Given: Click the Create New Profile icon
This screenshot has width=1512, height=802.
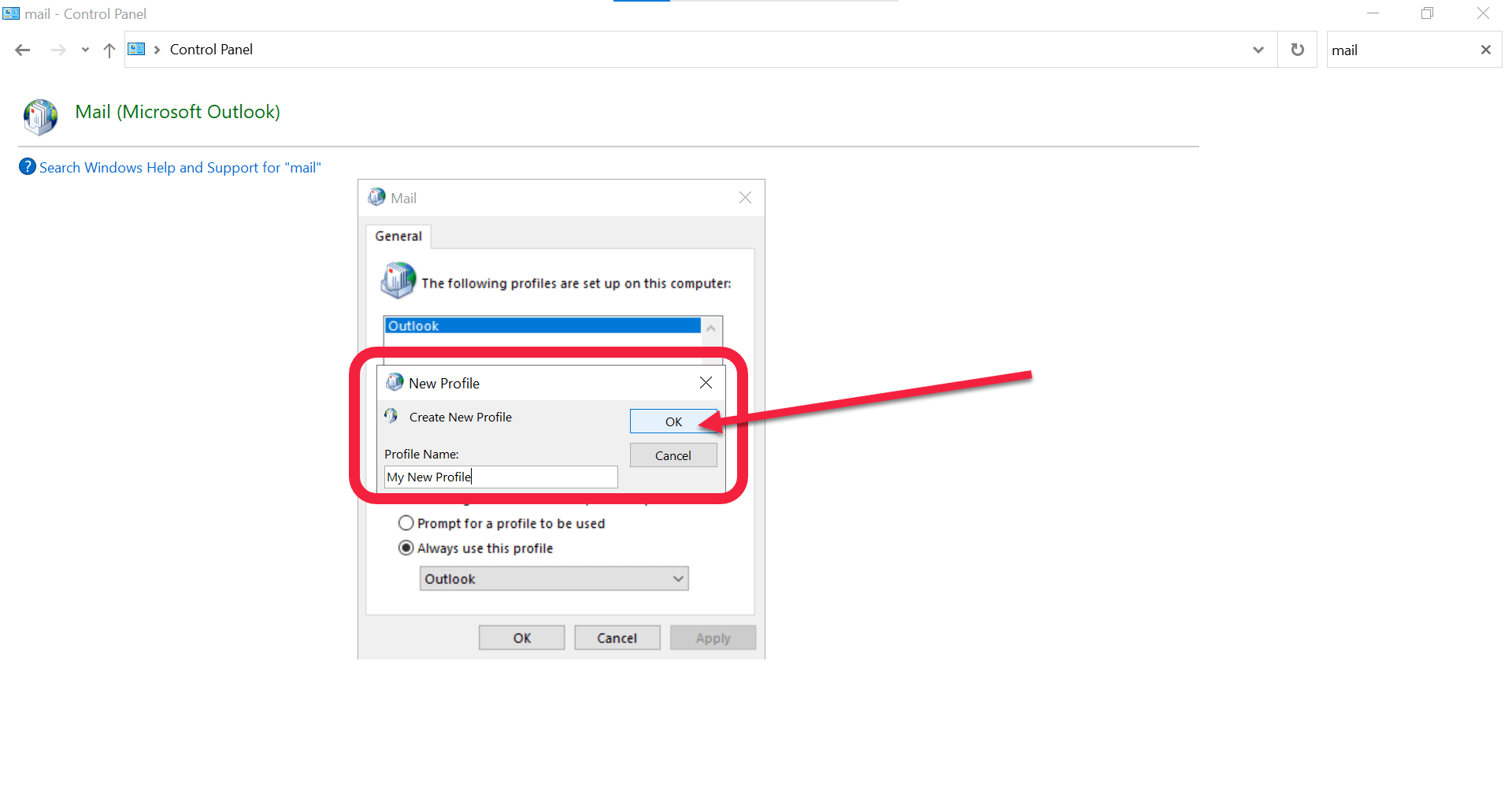Looking at the screenshot, I should coord(391,415).
